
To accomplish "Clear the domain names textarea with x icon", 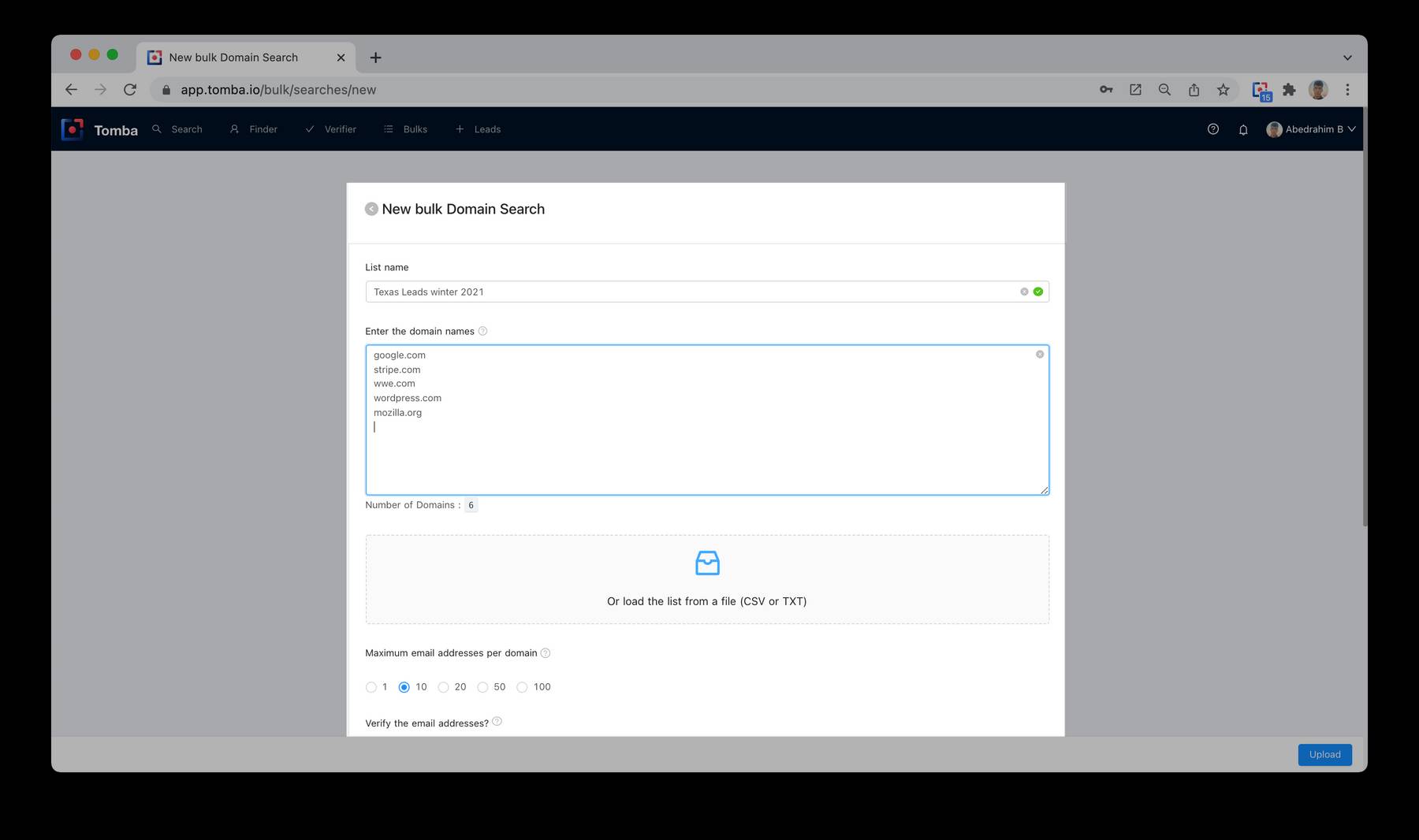I will 1040,355.
